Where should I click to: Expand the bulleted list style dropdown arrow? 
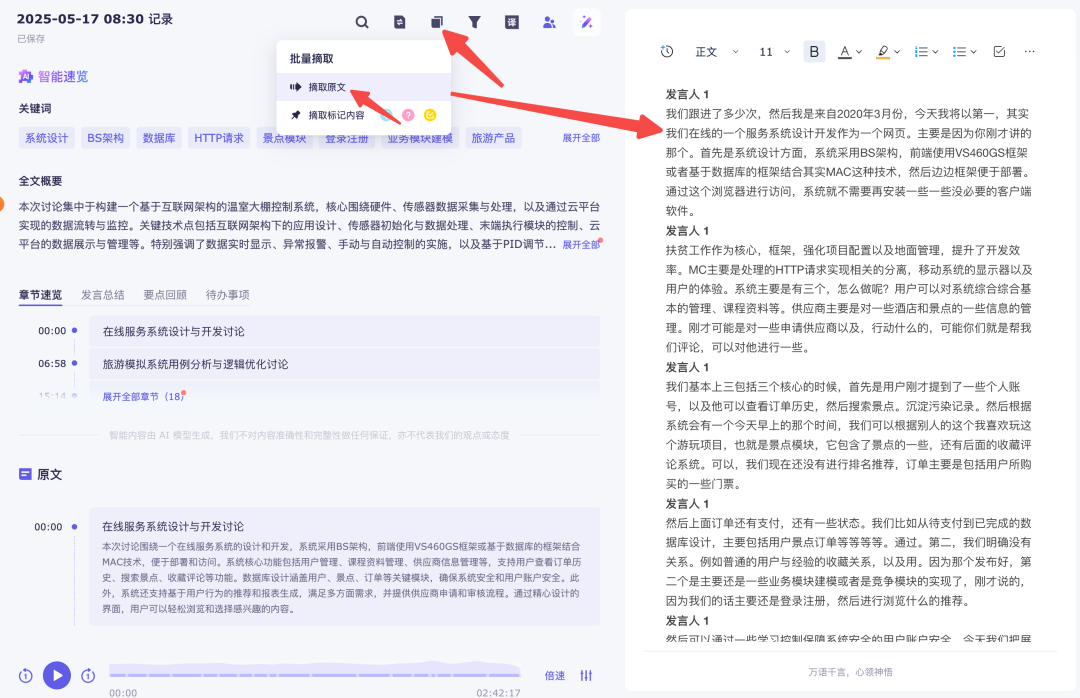click(973, 52)
